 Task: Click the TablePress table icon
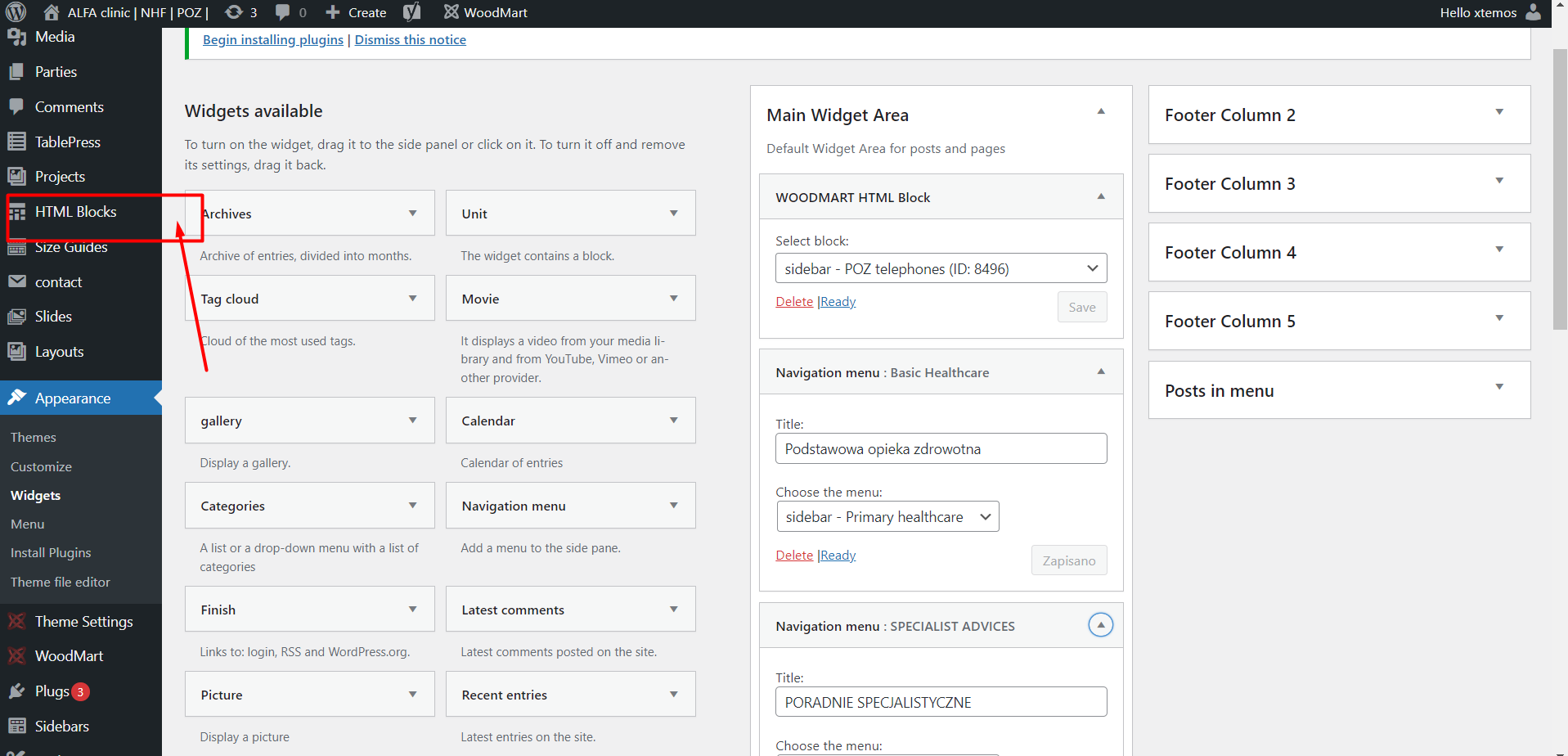(16, 142)
